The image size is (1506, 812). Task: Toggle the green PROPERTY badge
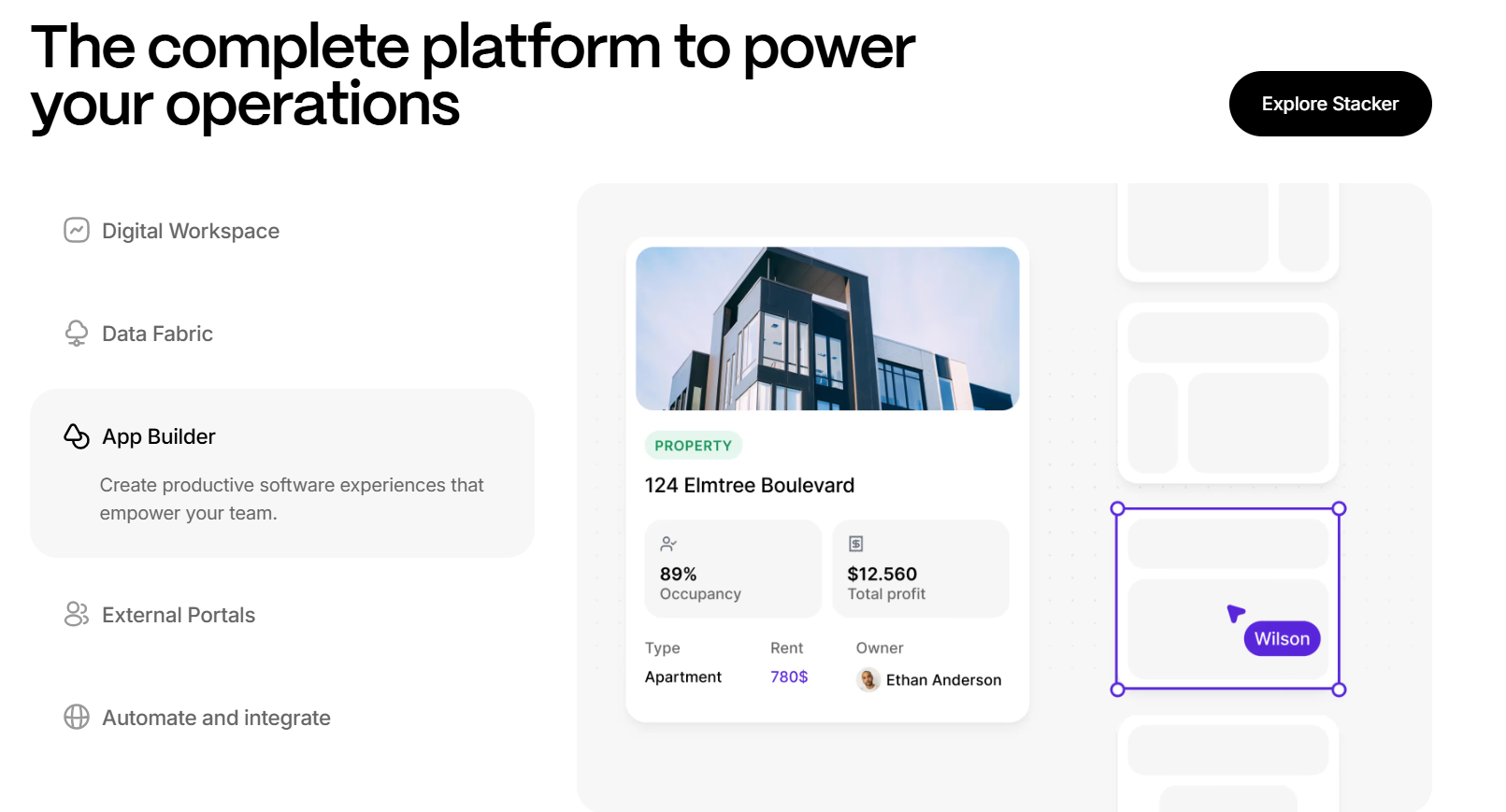(693, 446)
